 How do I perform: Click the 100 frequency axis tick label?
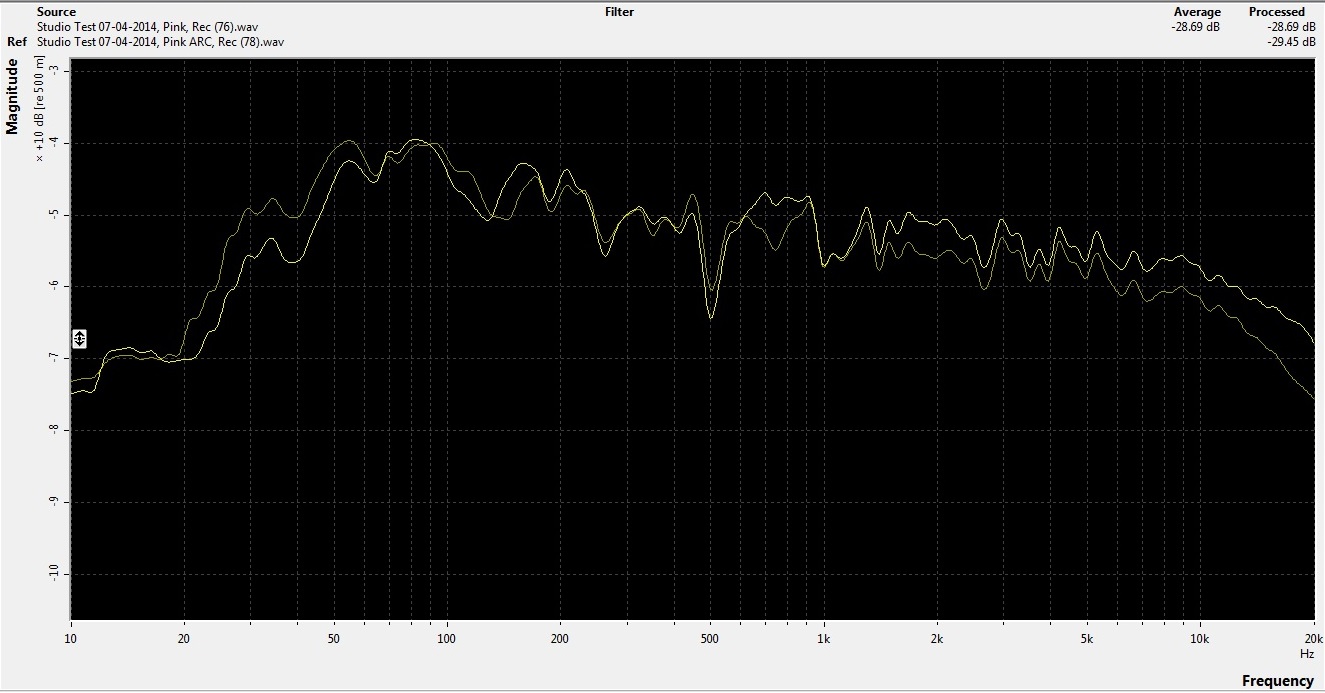[x=447, y=638]
